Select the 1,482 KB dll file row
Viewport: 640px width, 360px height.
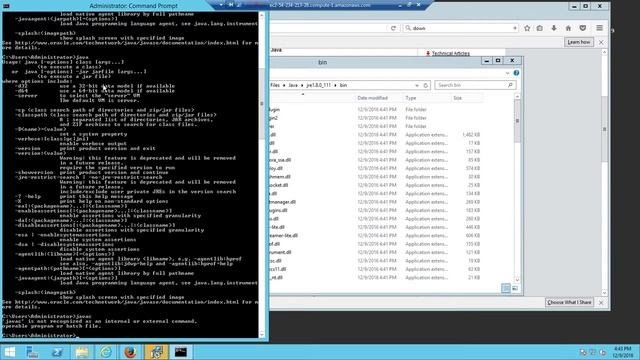click(376, 135)
